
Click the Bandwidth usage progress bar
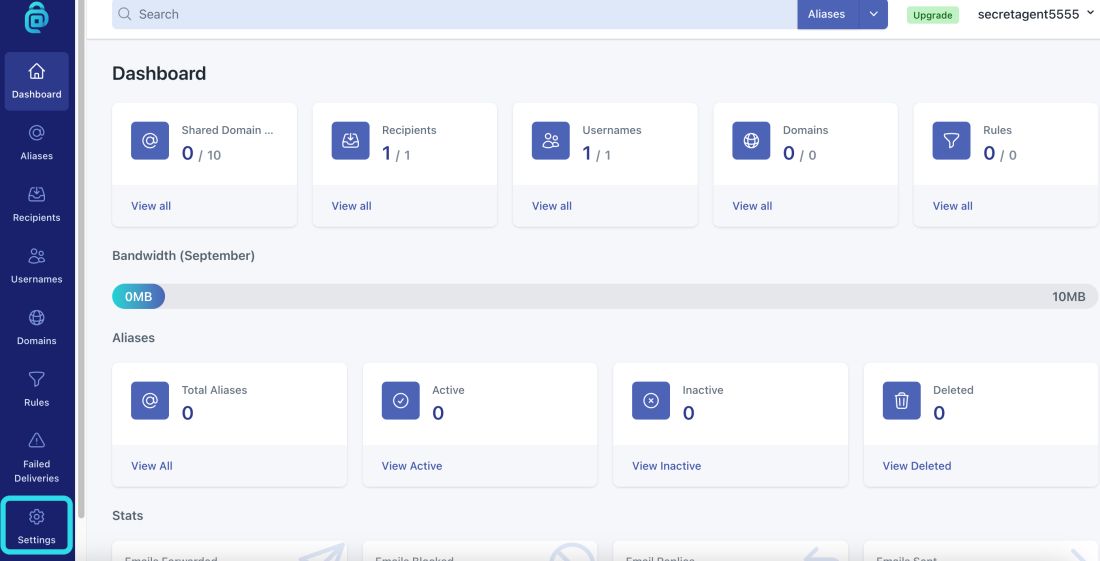point(605,297)
